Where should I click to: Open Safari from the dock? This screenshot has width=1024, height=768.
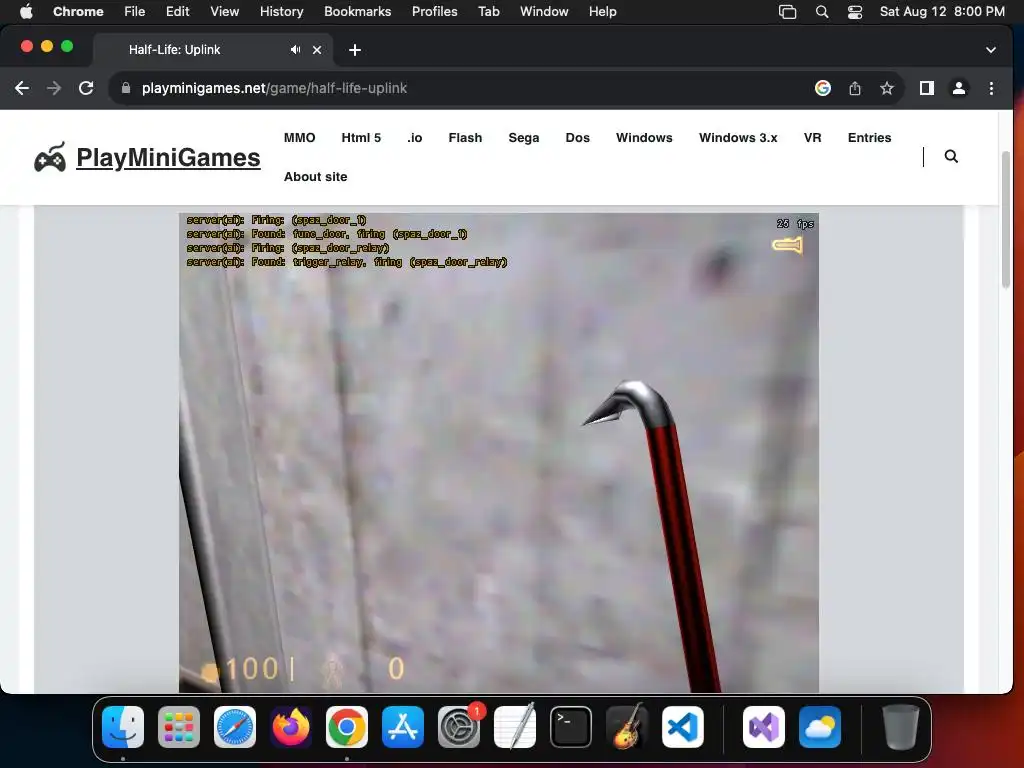[235, 727]
